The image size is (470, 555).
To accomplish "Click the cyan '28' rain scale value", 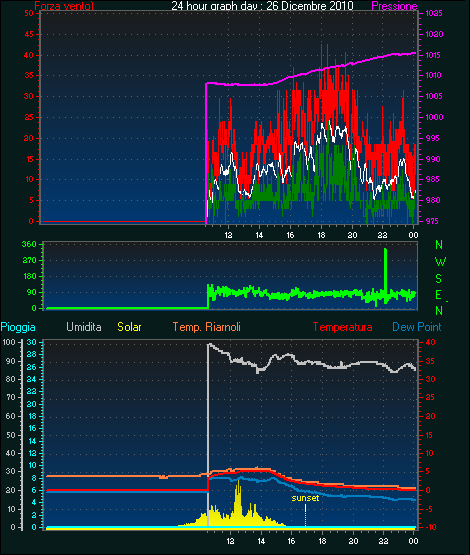I will click(31, 354).
